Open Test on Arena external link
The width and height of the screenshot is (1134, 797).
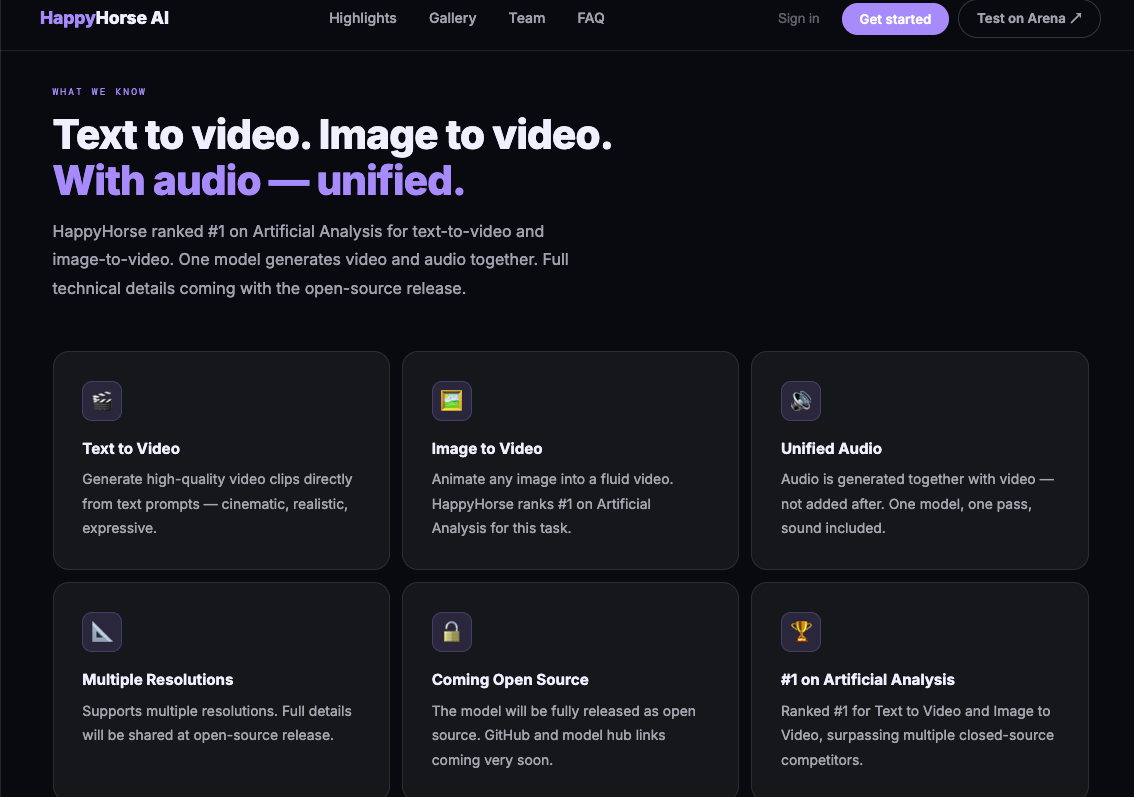(x=1029, y=19)
